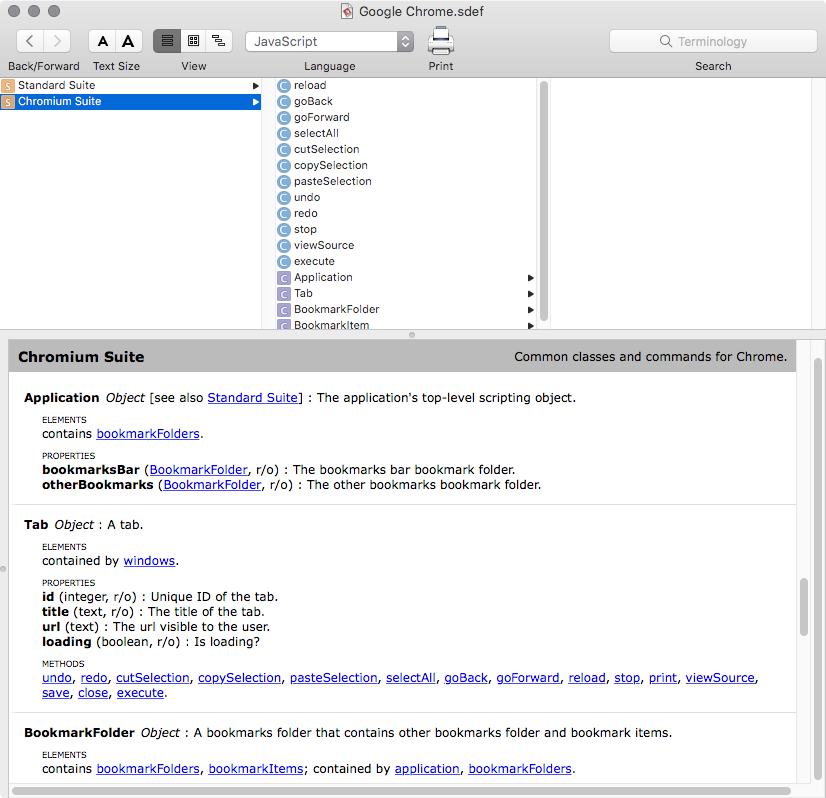Switch to grid view mode
The image size is (826, 798).
point(193,41)
